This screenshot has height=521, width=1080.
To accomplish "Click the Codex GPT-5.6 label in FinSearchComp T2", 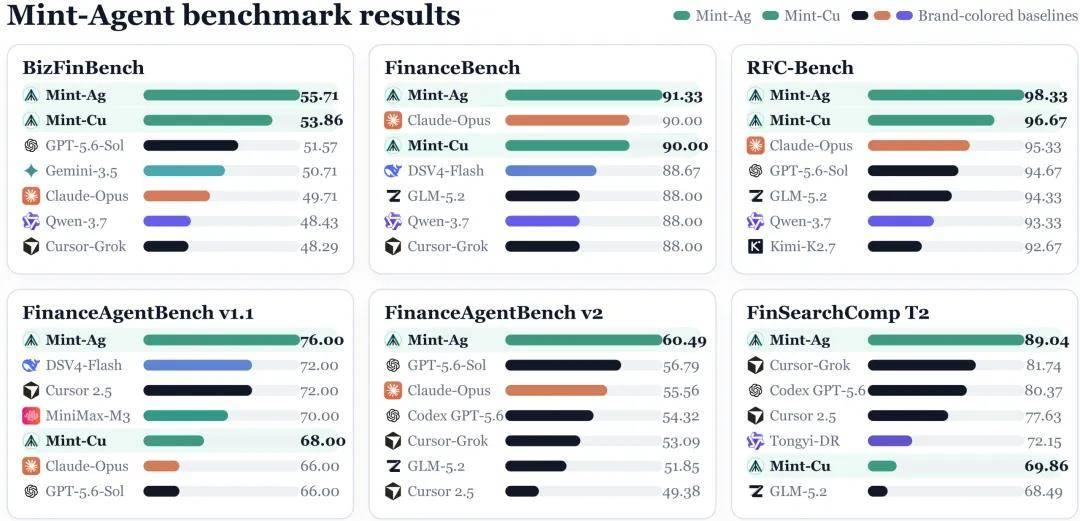I will [818, 391].
